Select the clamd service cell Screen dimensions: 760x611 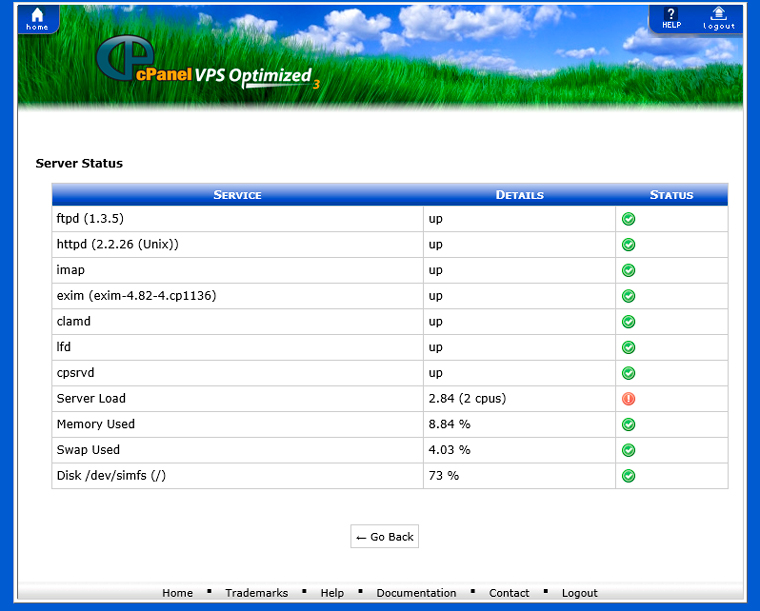pos(238,321)
